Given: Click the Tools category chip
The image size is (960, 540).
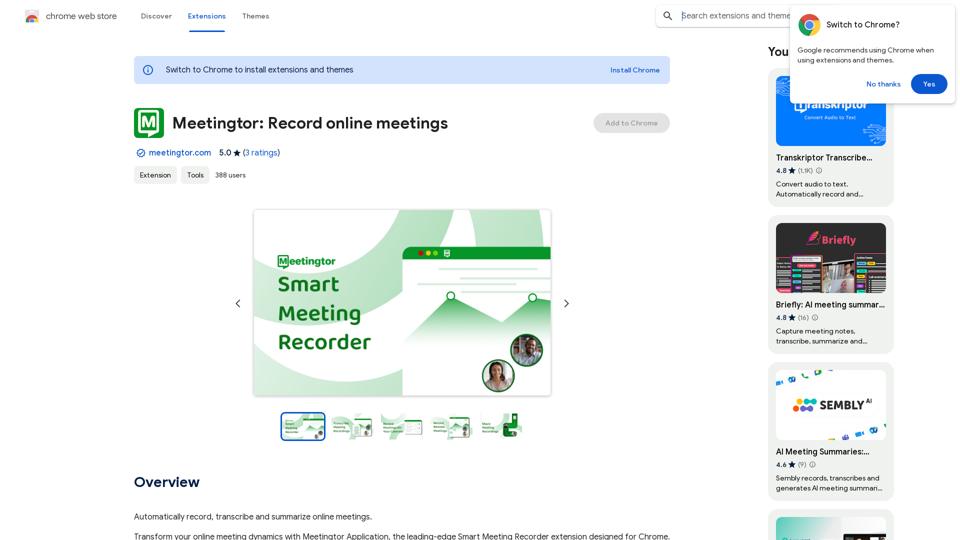Looking at the screenshot, I should click(195, 175).
